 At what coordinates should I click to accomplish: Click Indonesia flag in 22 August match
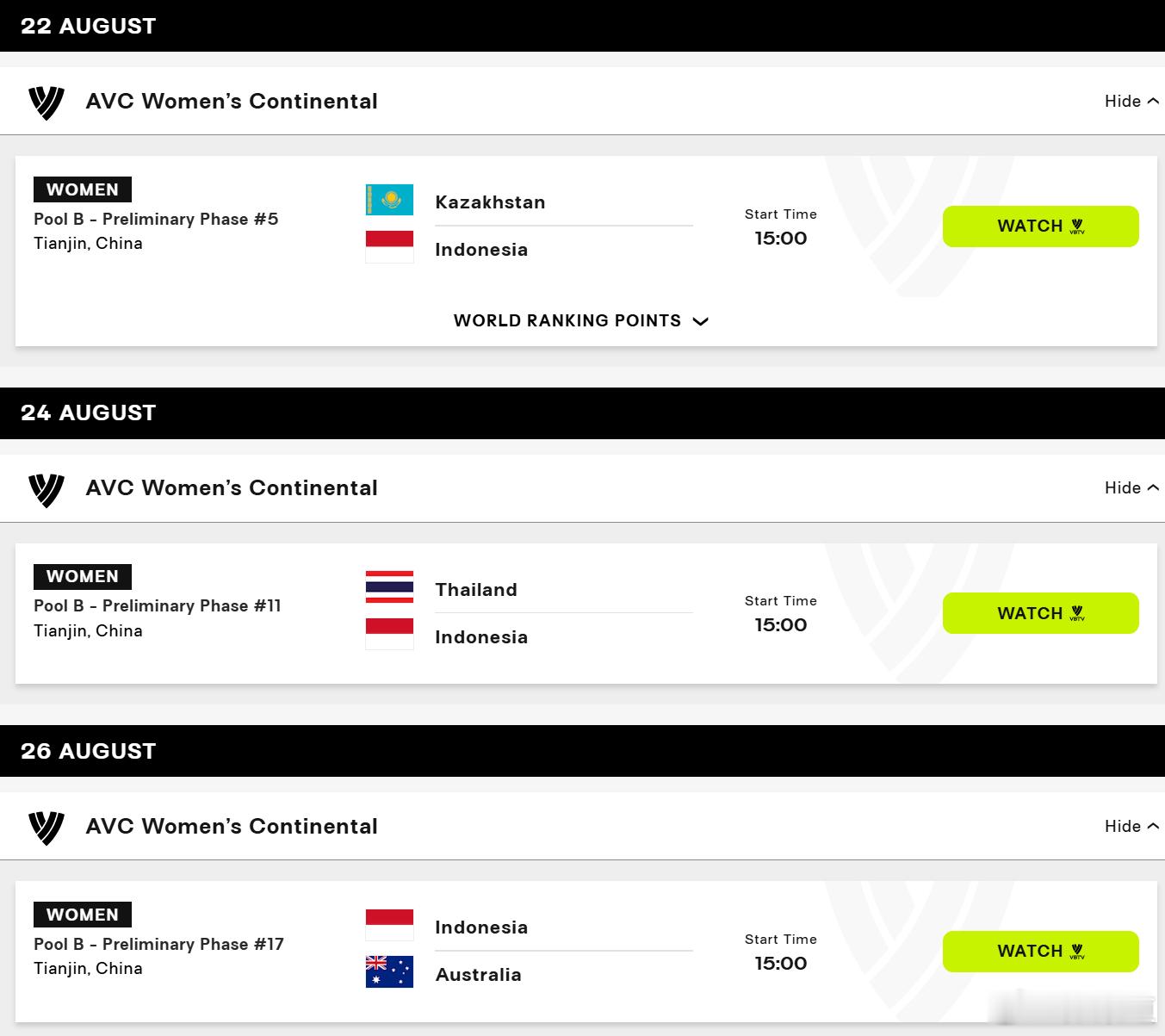click(x=389, y=247)
